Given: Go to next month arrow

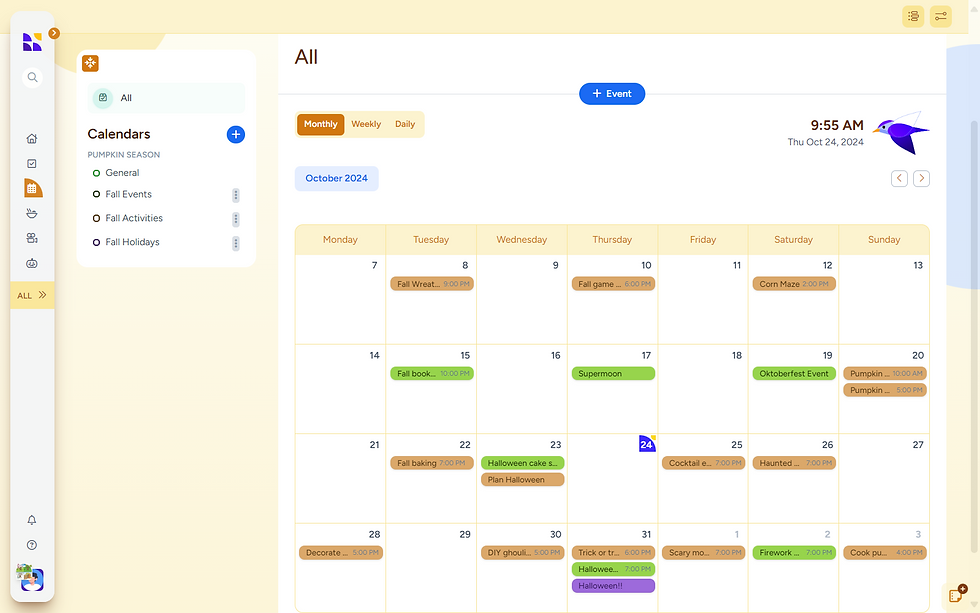Looking at the screenshot, I should pyautogui.click(x=921, y=179).
